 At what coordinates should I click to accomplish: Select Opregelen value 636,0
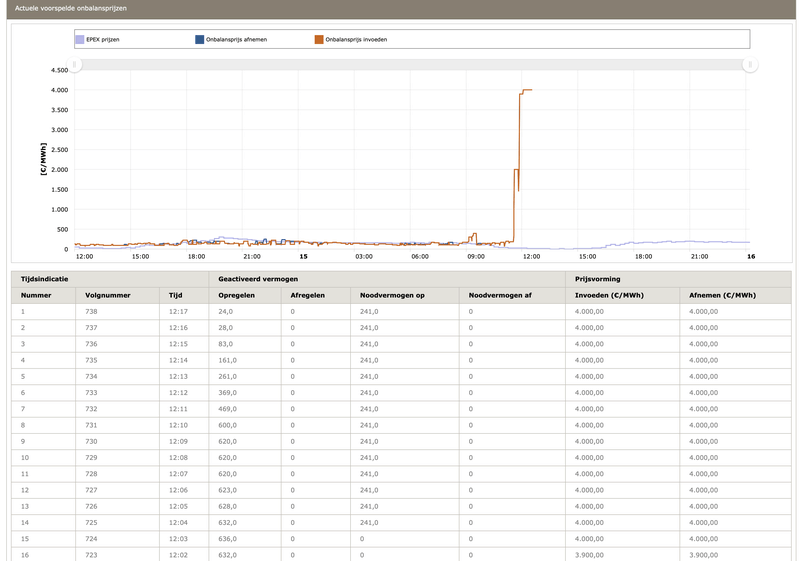pyautogui.click(x=228, y=539)
